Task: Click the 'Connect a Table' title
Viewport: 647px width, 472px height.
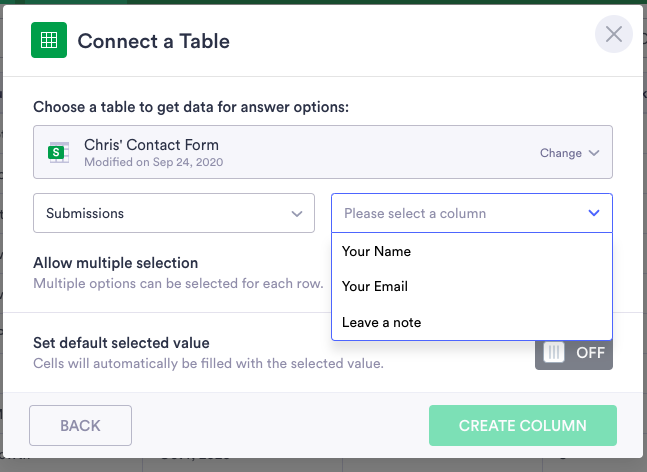Action: pyautogui.click(x=153, y=41)
